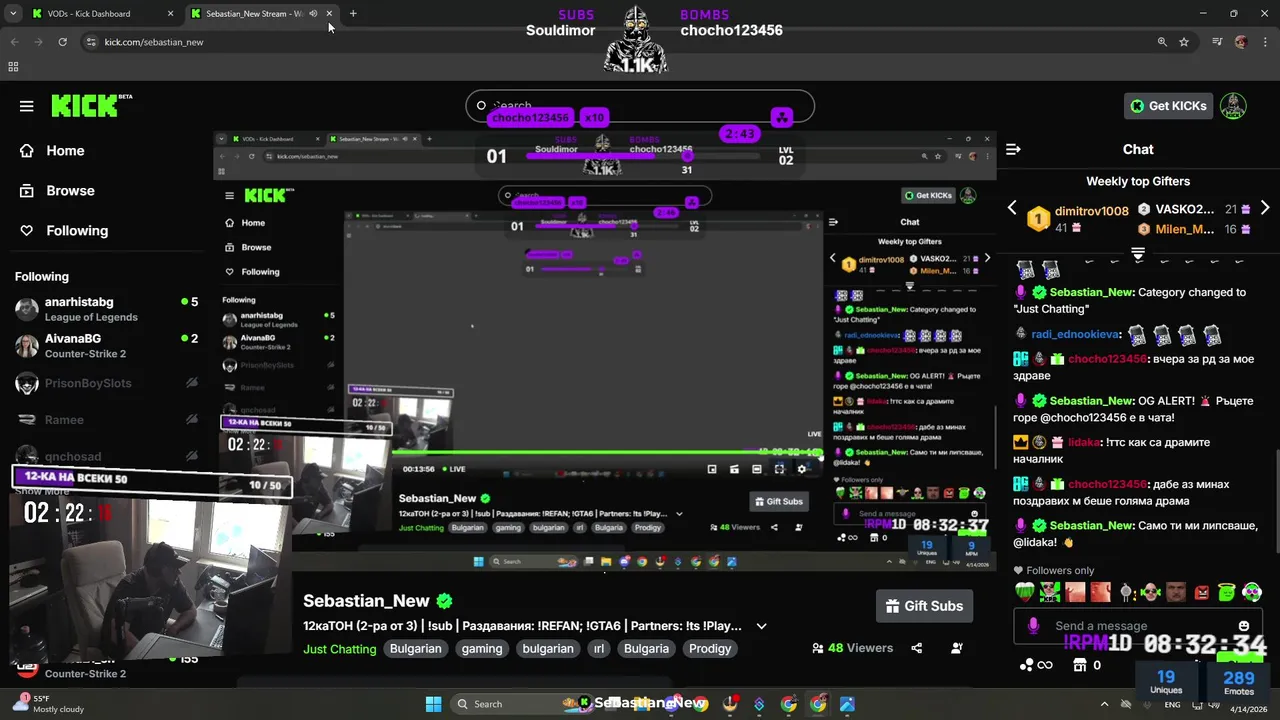Image resolution: width=1280 pixels, height=720 pixels.
Task: Open the anarhistabg followed channel
Action: tap(105, 309)
